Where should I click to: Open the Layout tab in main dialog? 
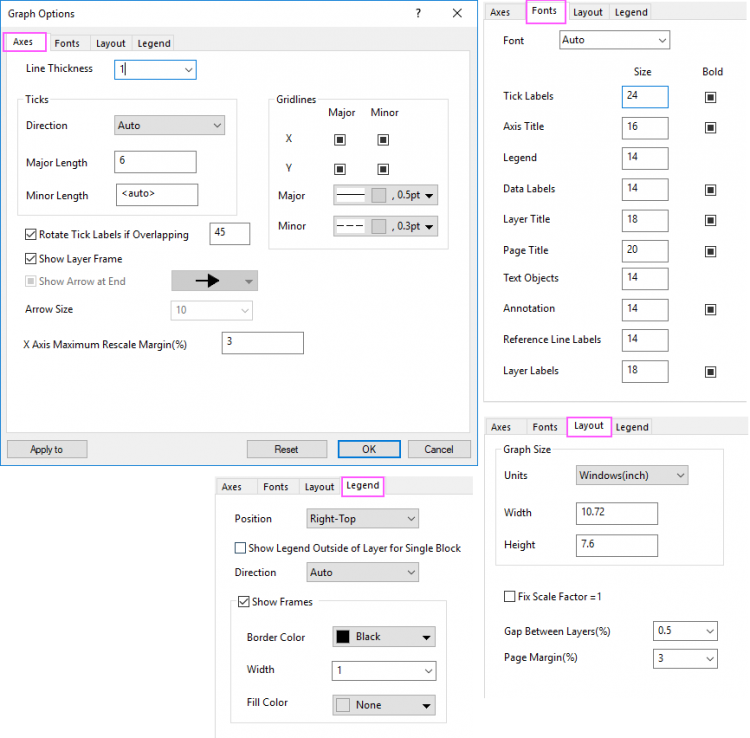pyautogui.click(x=110, y=43)
